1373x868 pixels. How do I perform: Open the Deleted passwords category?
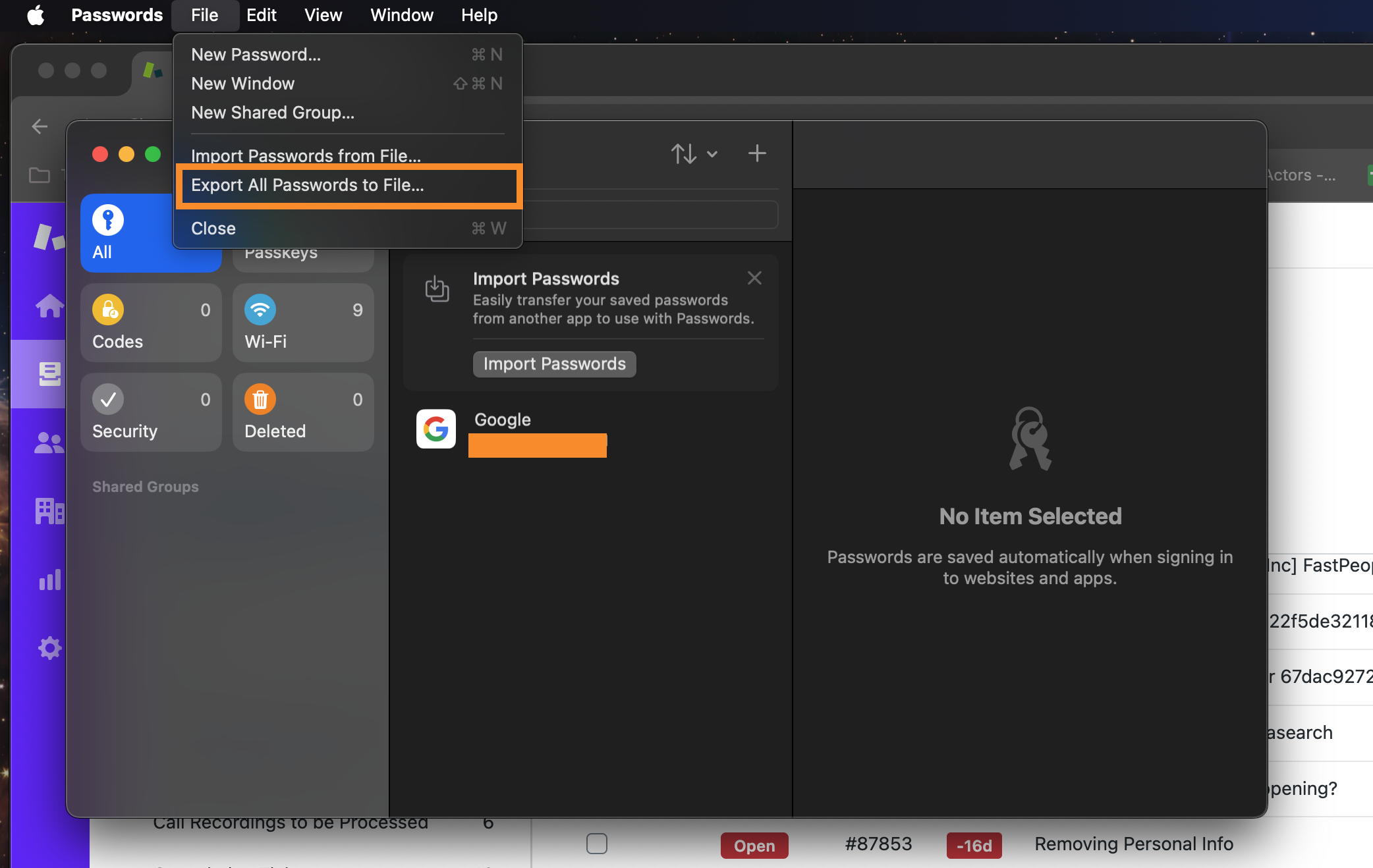(x=303, y=413)
